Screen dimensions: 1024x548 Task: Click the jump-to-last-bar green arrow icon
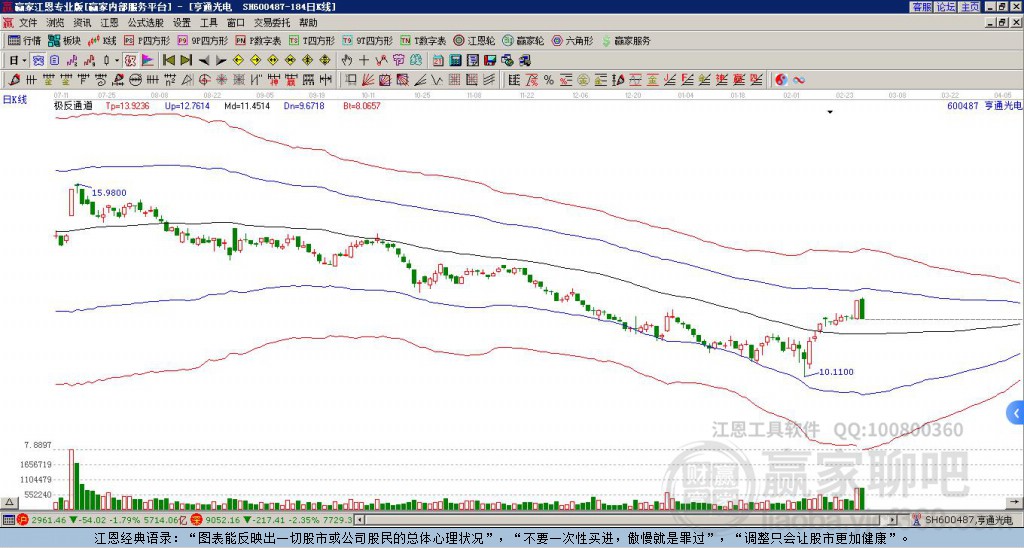[x=186, y=61]
